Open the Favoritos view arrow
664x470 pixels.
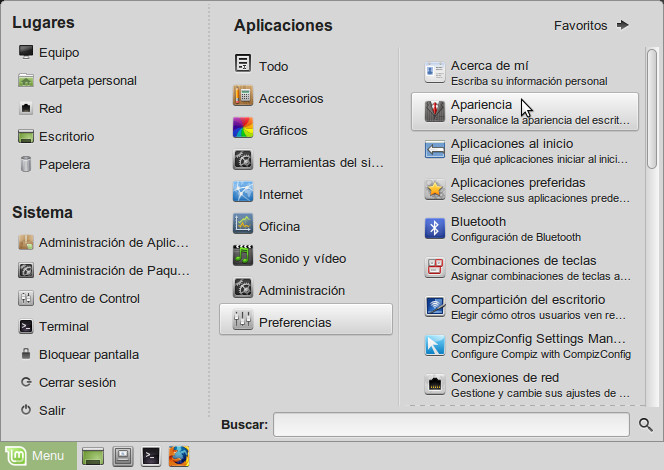click(x=623, y=25)
